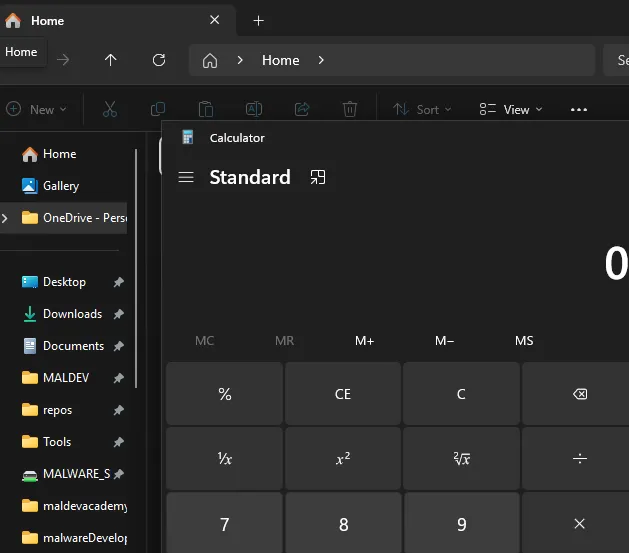This screenshot has height=553, width=629.
Task: Unpin Documents using its pin icon
Action: pyautogui.click(x=118, y=346)
